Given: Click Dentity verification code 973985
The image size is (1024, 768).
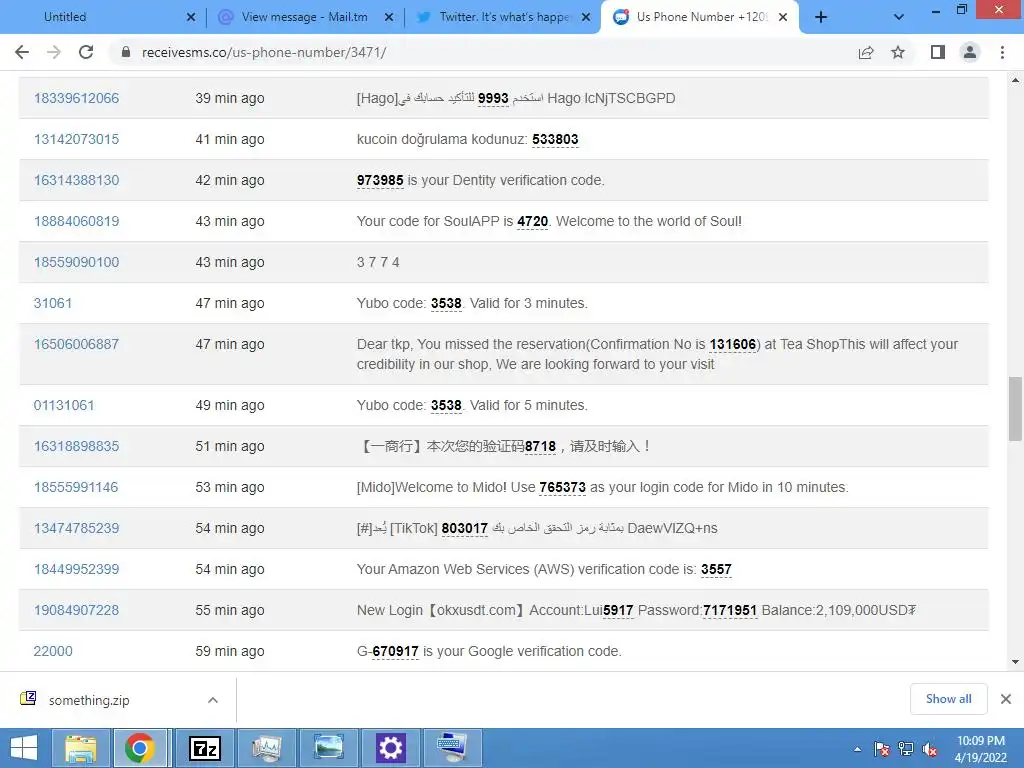Looking at the screenshot, I should [380, 180].
